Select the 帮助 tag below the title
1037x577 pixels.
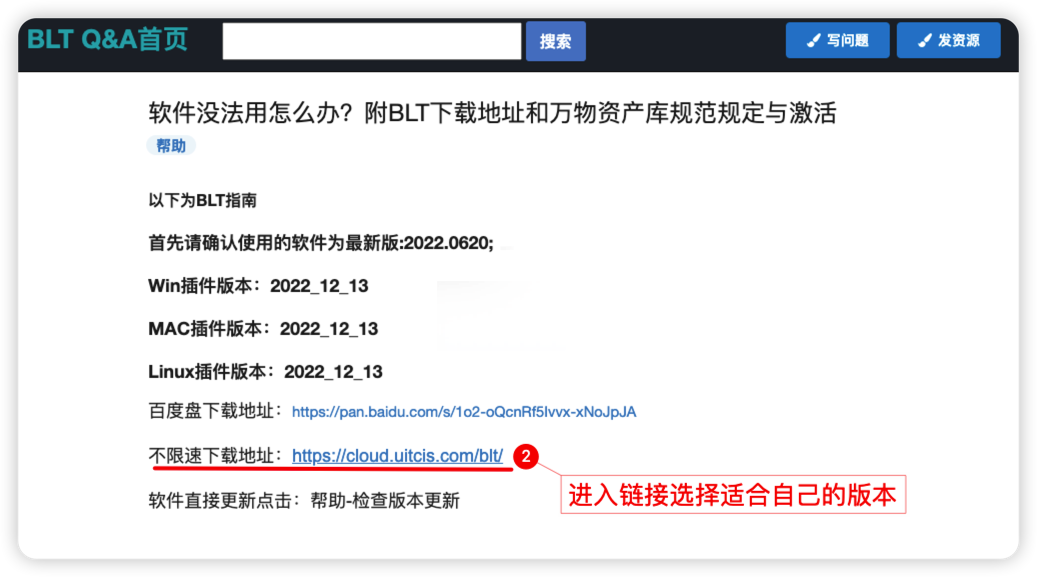[x=171, y=146]
